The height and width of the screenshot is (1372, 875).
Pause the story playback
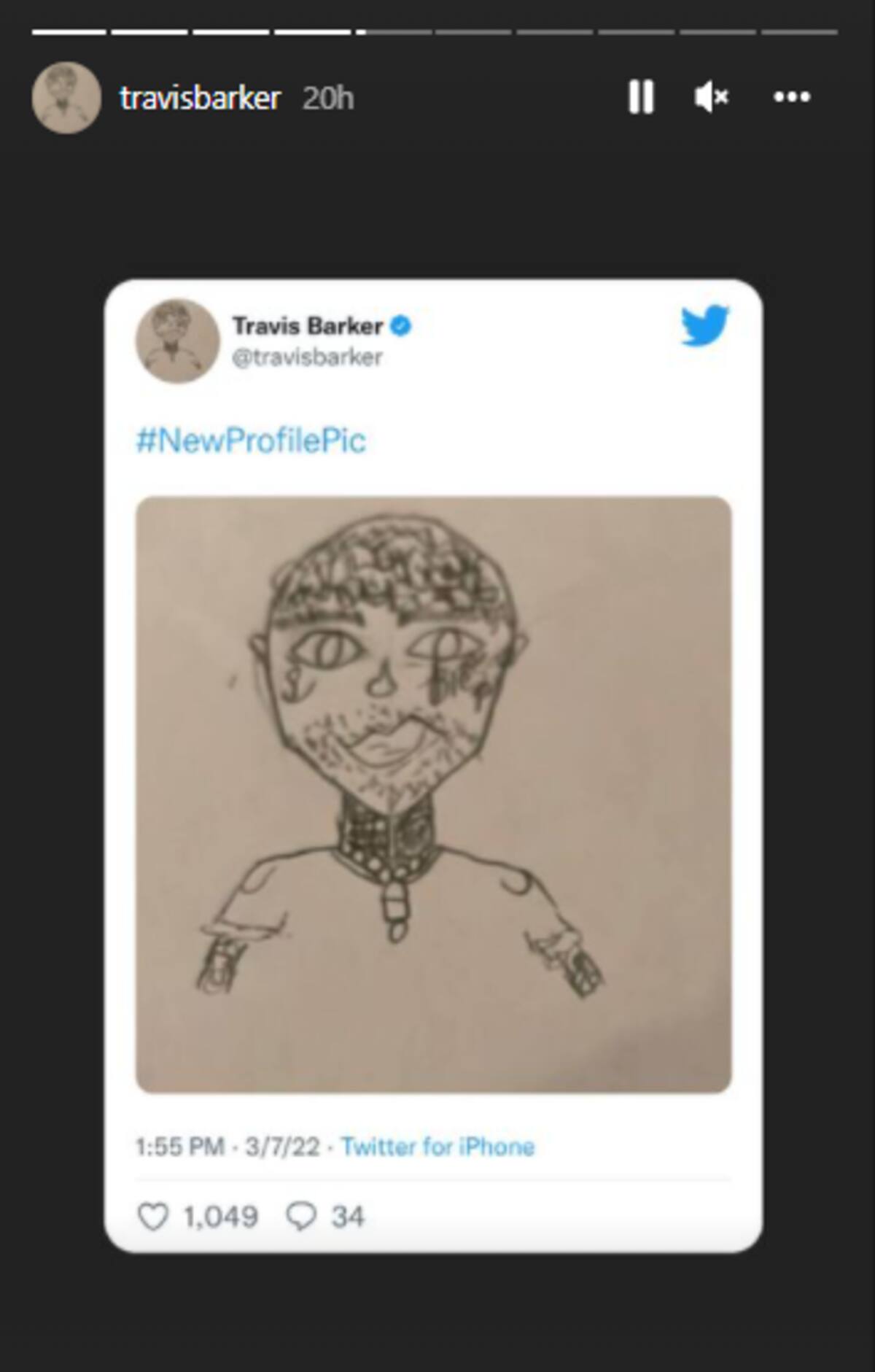coord(641,96)
